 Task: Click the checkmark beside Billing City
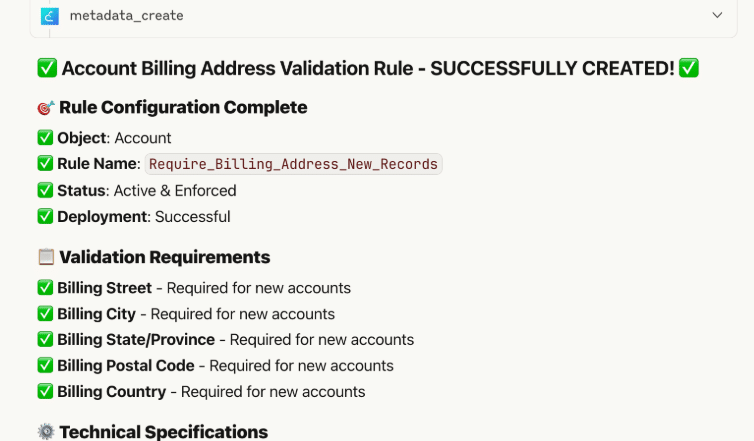click(x=45, y=314)
